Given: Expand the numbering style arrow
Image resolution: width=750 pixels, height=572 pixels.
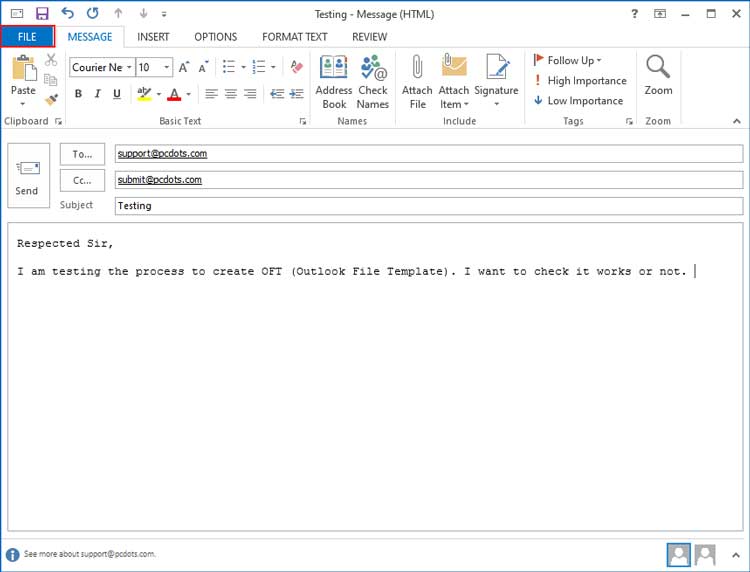Looking at the screenshot, I should [273, 67].
